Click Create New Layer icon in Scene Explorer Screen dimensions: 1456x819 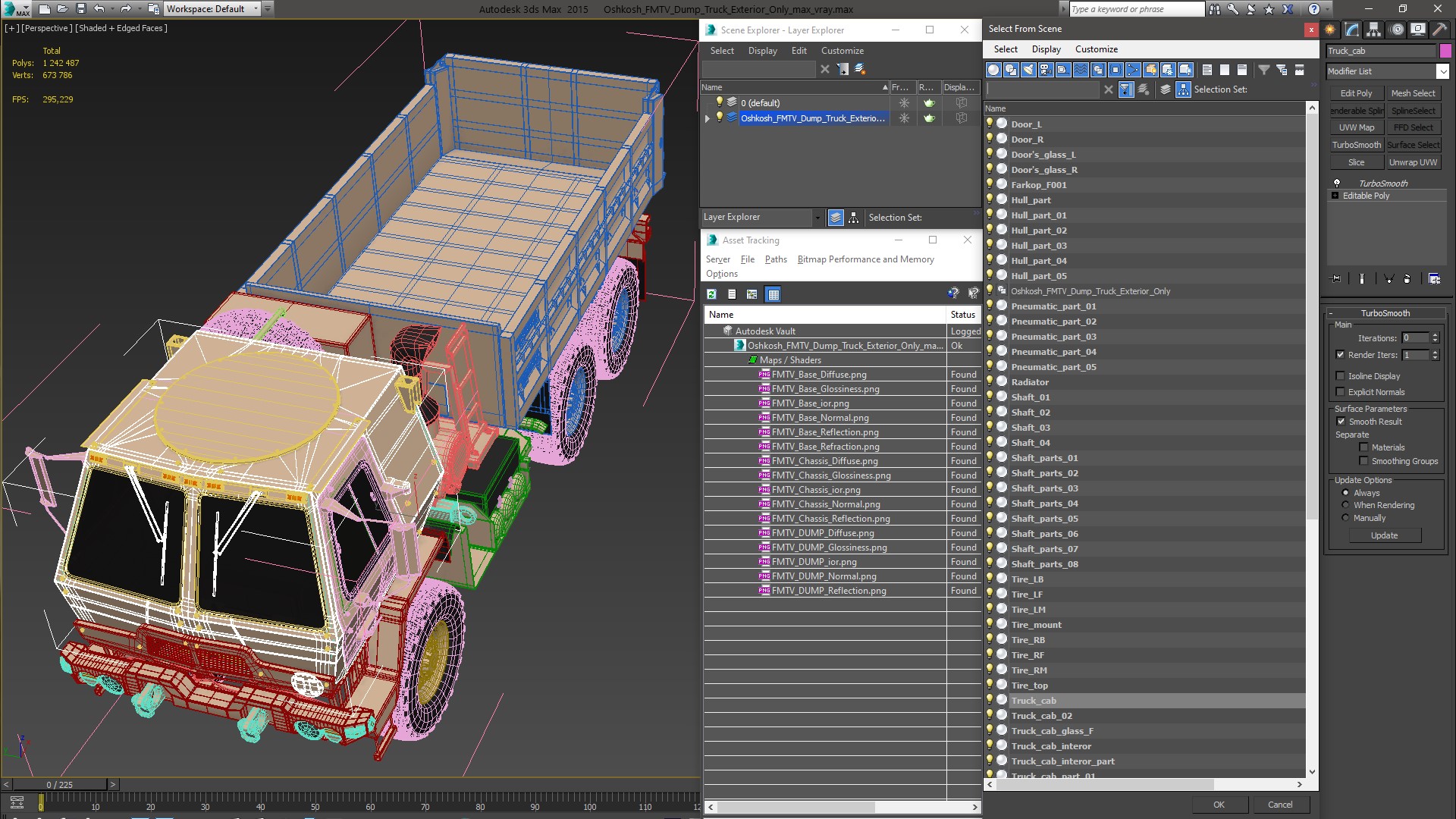click(x=860, y=69)
